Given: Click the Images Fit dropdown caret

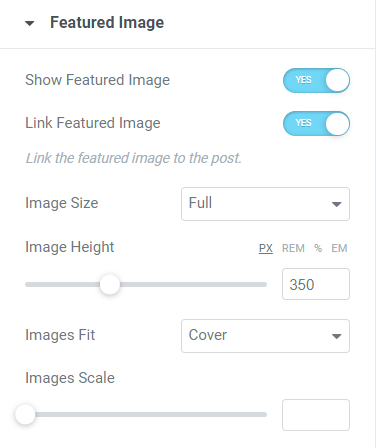Looking at the screenshot, I should click(x=337, y=336).
